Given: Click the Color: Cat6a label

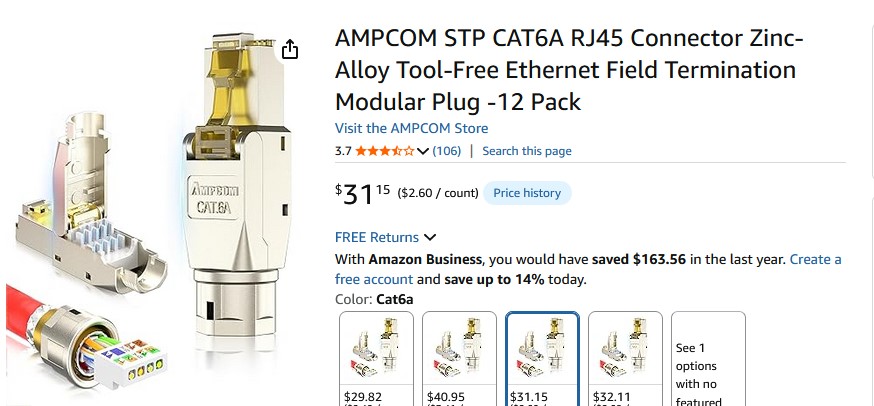Looking at the screenshot, I should point(374,299).
